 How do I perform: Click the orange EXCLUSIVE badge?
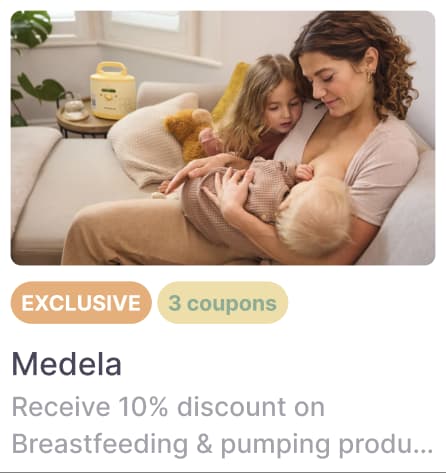(81, 303)
